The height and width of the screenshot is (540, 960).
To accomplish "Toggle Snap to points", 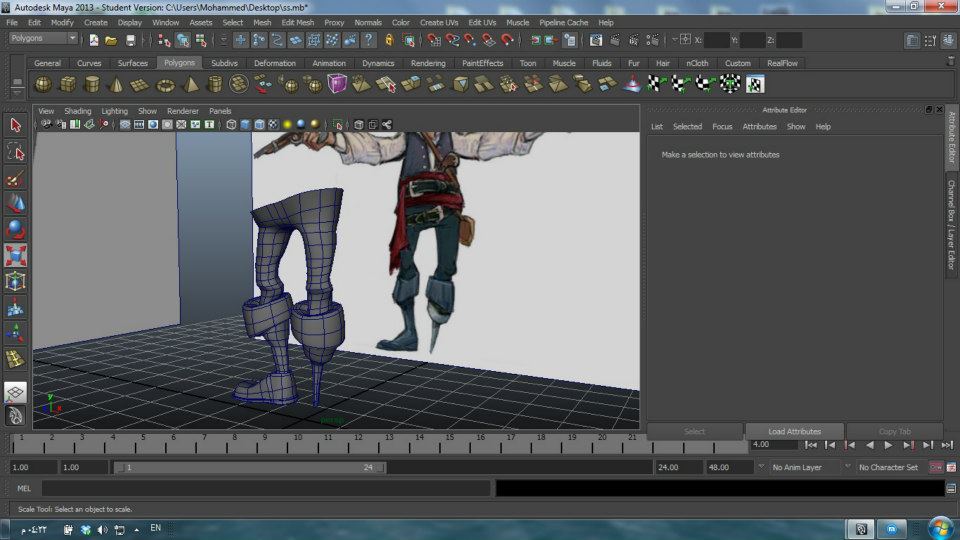I will pyautogui.click(x=470, y=40).
